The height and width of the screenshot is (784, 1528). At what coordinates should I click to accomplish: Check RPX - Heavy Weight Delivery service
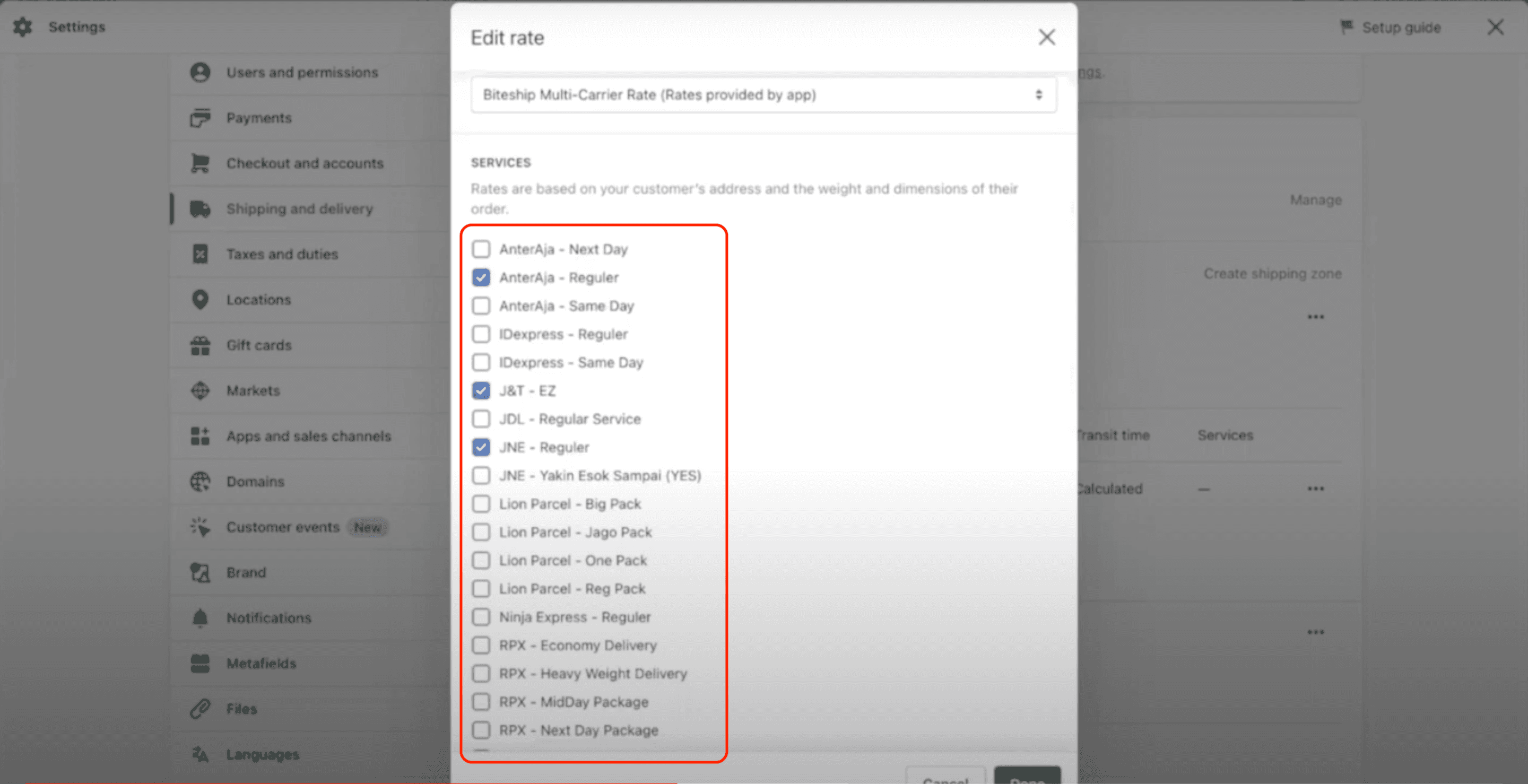[481, 674]
